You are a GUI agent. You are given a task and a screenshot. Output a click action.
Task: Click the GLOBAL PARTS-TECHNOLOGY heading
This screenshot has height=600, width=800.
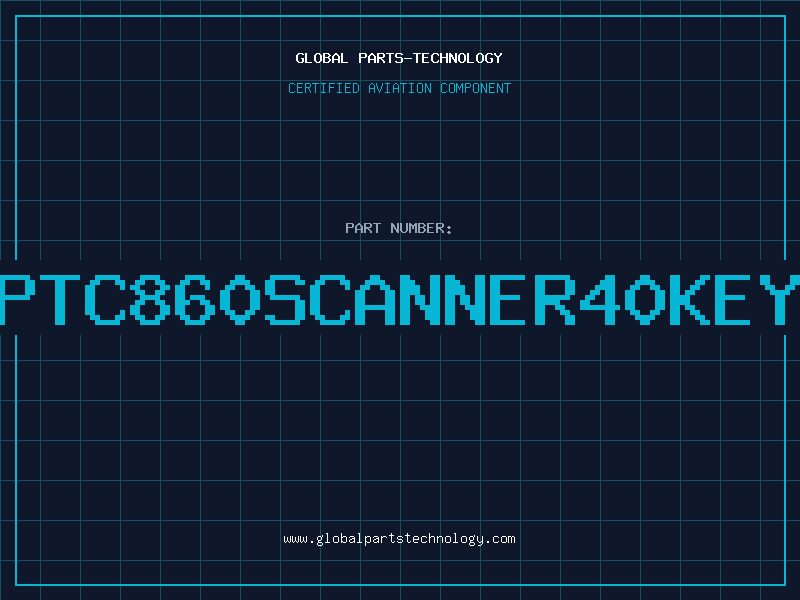tap(399, 58)
